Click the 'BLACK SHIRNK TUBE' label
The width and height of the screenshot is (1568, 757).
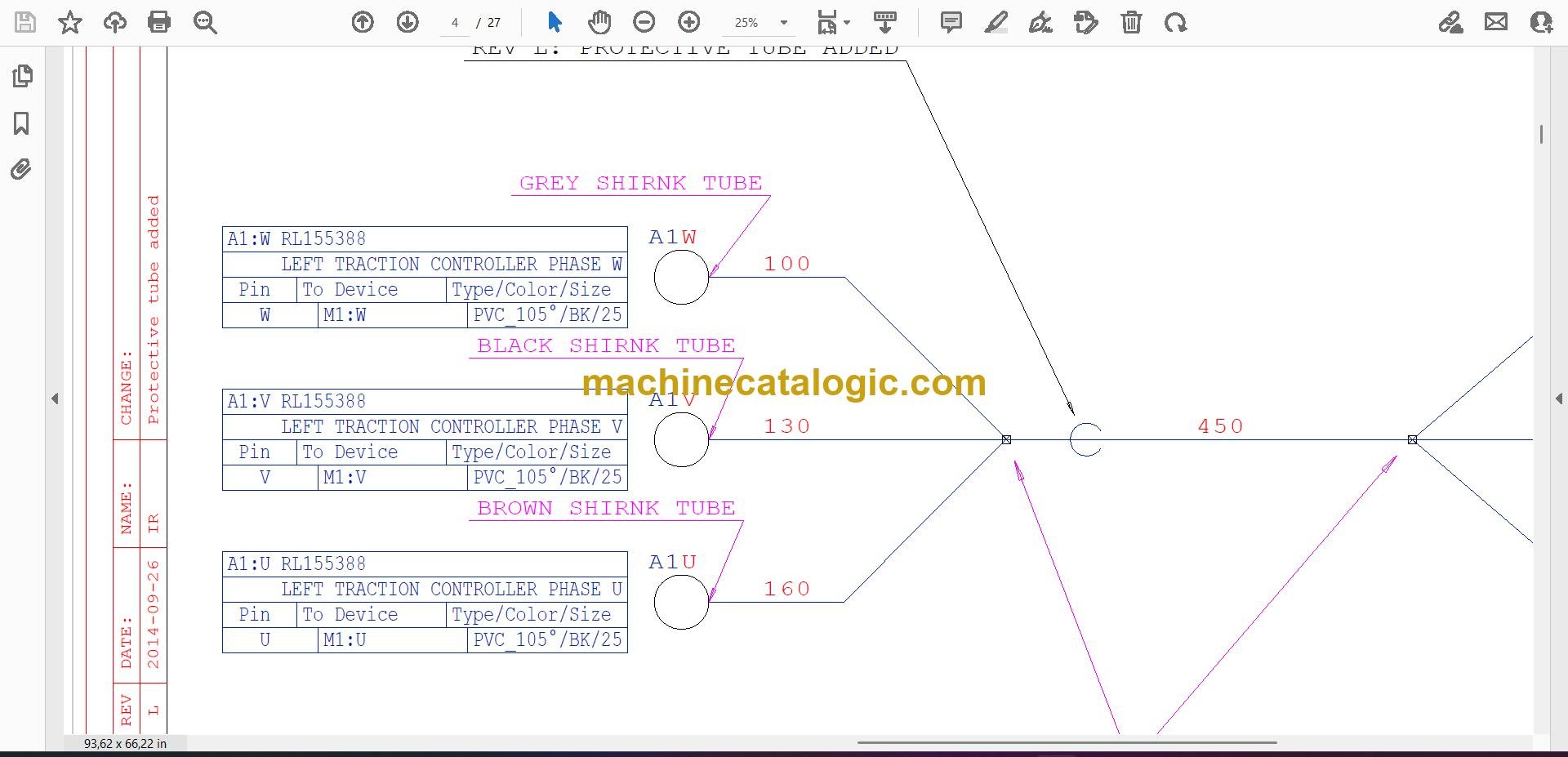pos(606,345)
